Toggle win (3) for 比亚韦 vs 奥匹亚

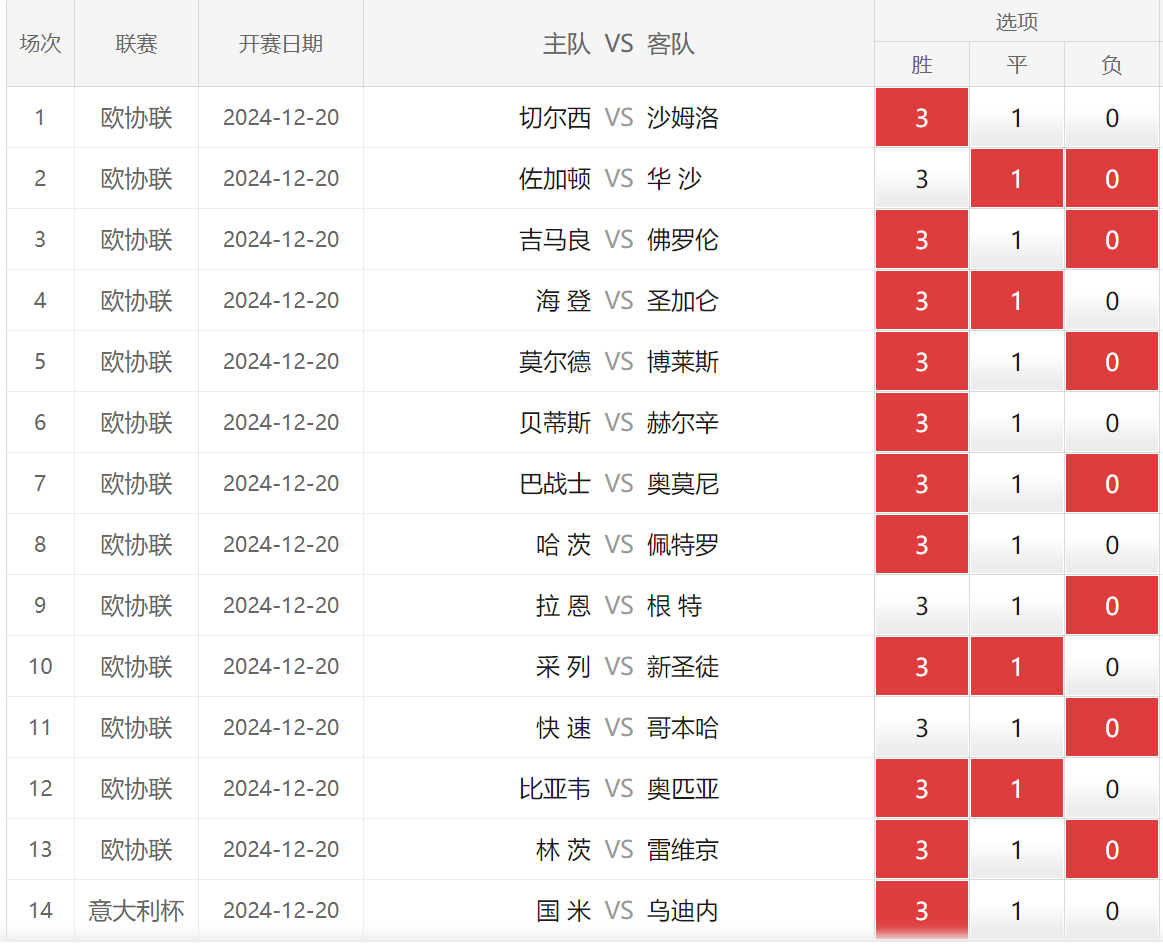click(921, 788)
